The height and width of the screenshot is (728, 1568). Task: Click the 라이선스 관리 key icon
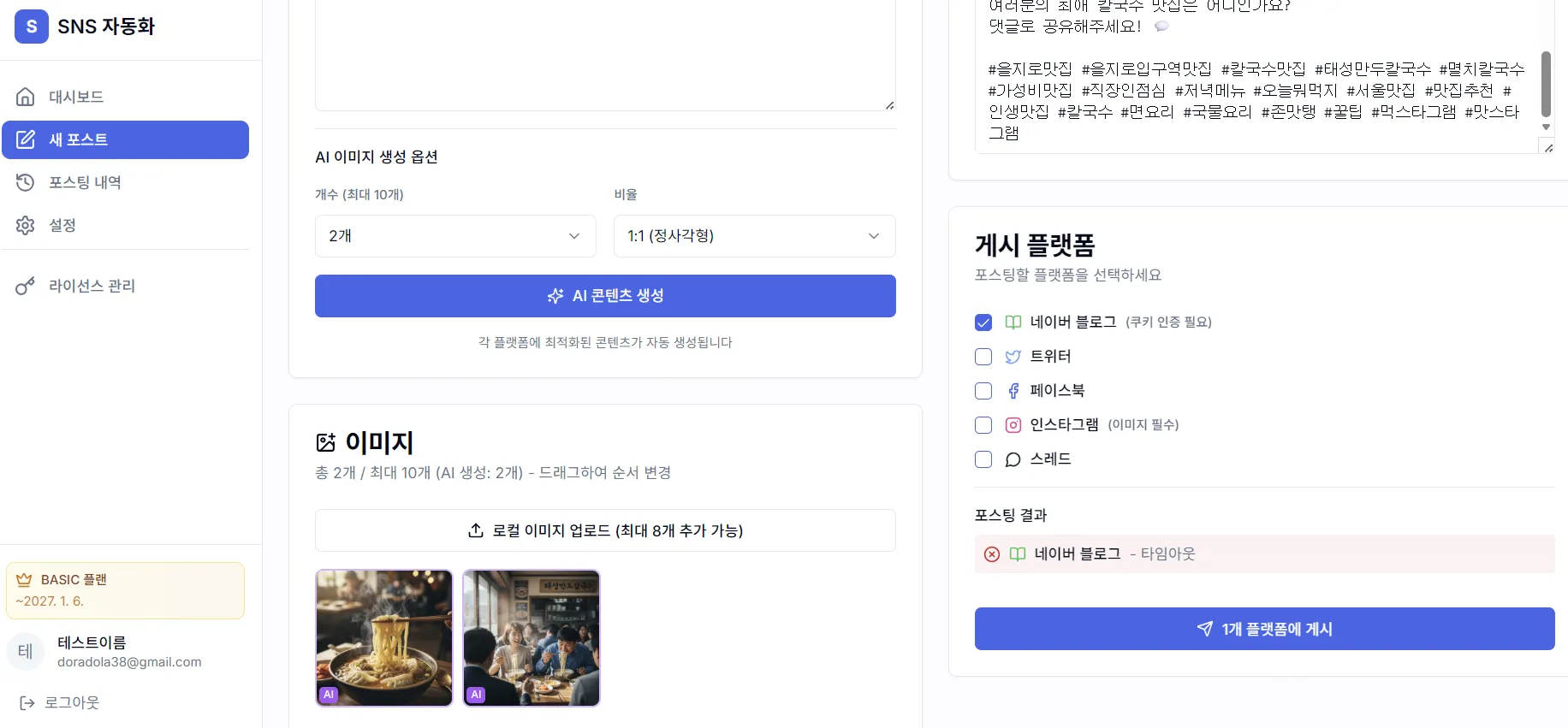click(26, 286)
